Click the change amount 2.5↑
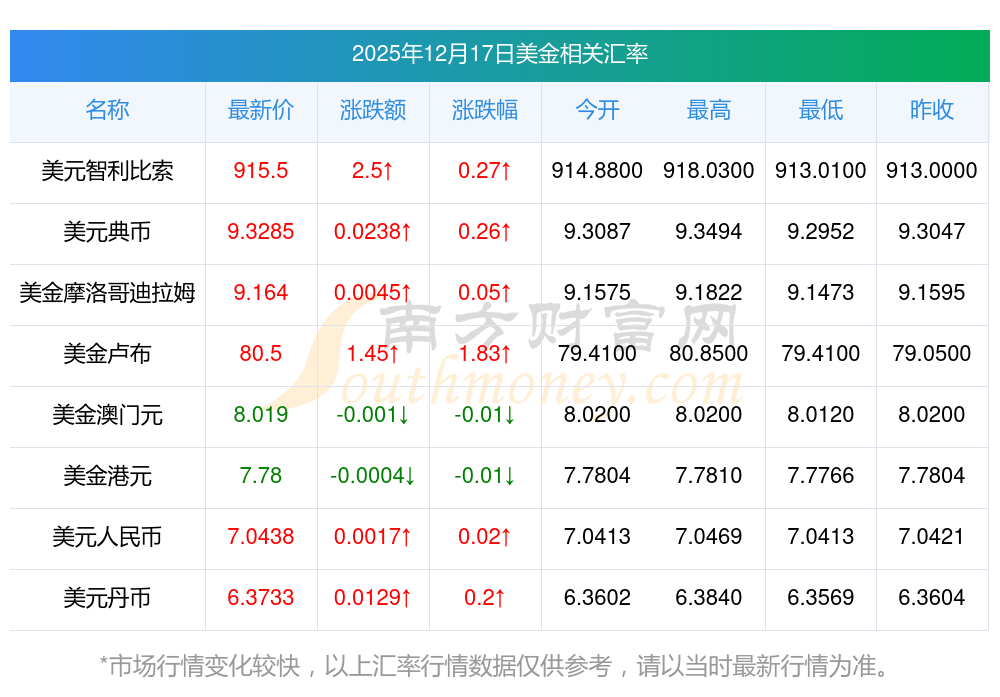This screenshot has height=697, width=1000. tap(372, 170)
